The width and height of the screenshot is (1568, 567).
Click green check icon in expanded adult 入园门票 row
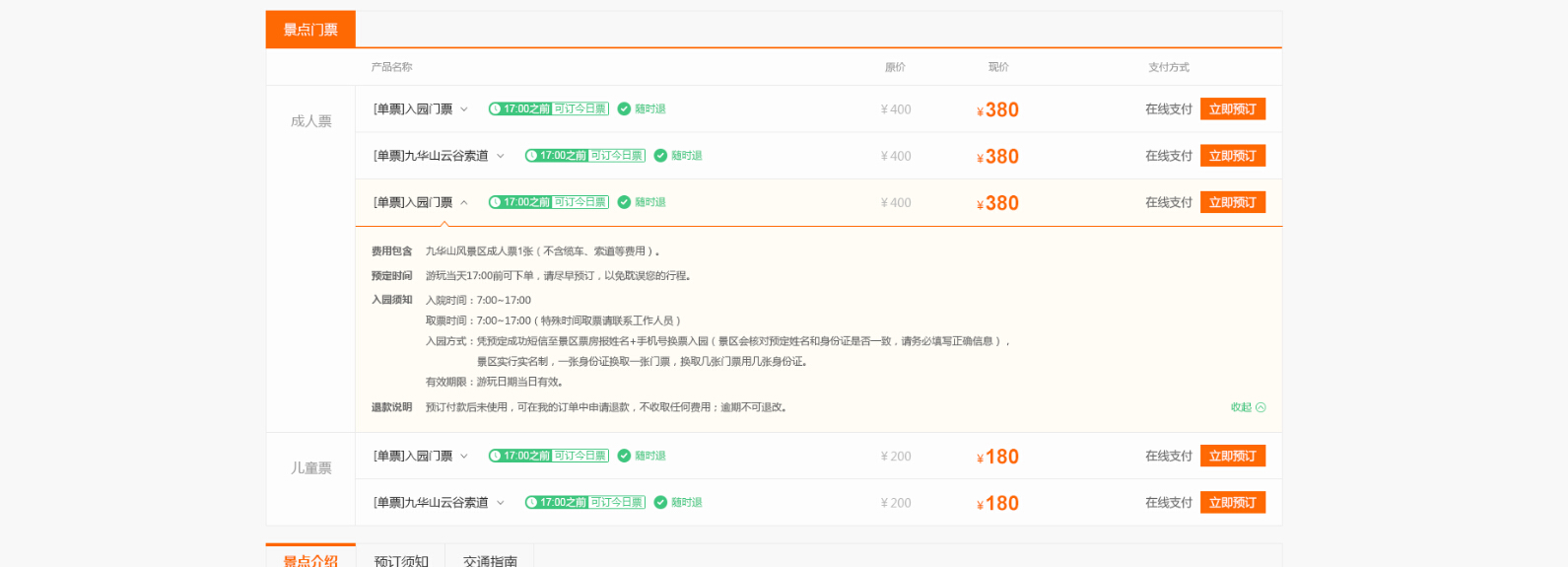[x=624, y=203]
